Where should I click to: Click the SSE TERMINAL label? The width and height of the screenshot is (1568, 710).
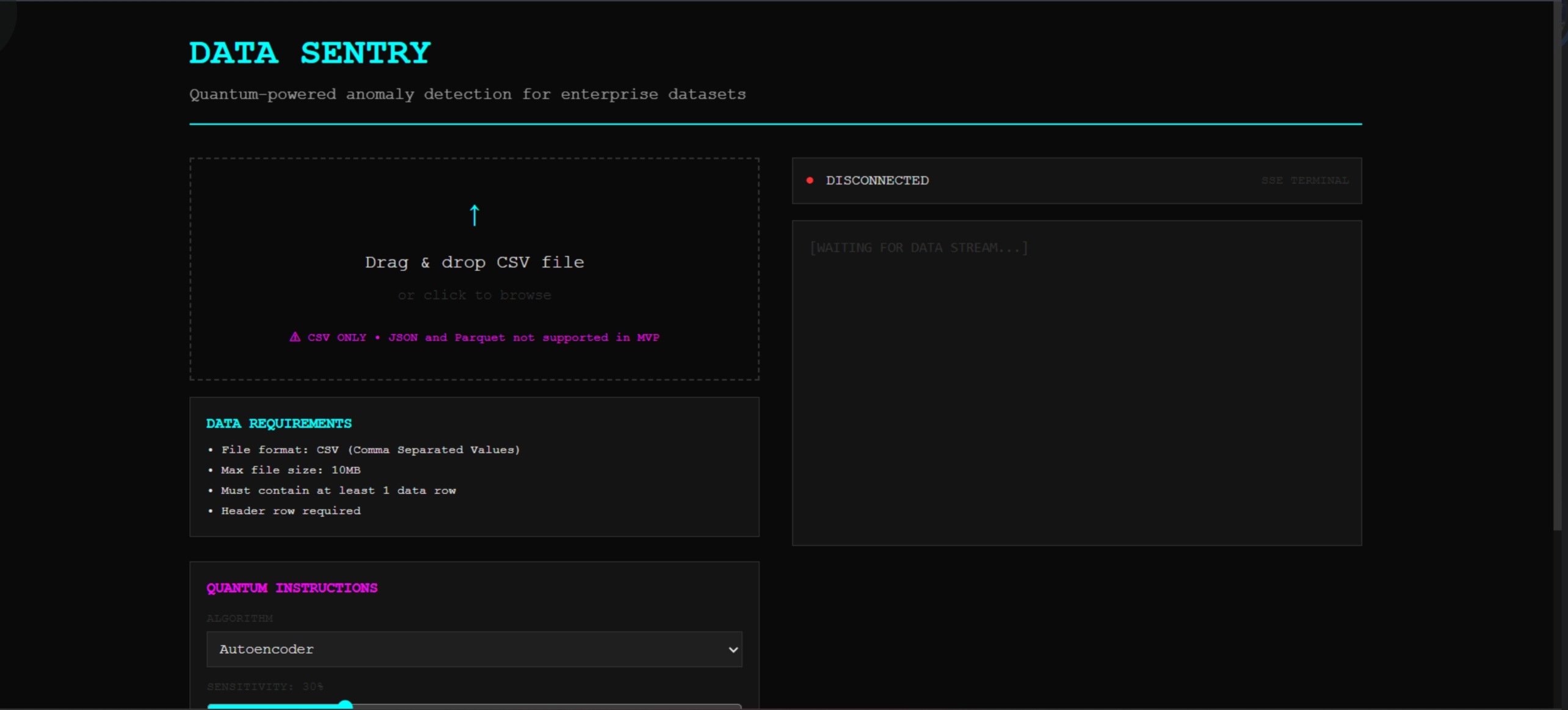pyautogui.click(x=1305, y=180)
